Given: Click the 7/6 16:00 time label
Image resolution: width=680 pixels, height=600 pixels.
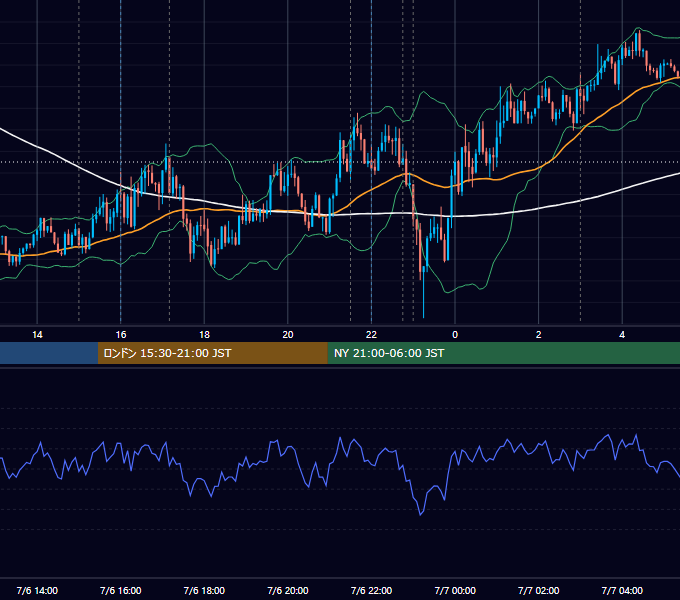Looking at the screenshot, I should click(121, 590).
